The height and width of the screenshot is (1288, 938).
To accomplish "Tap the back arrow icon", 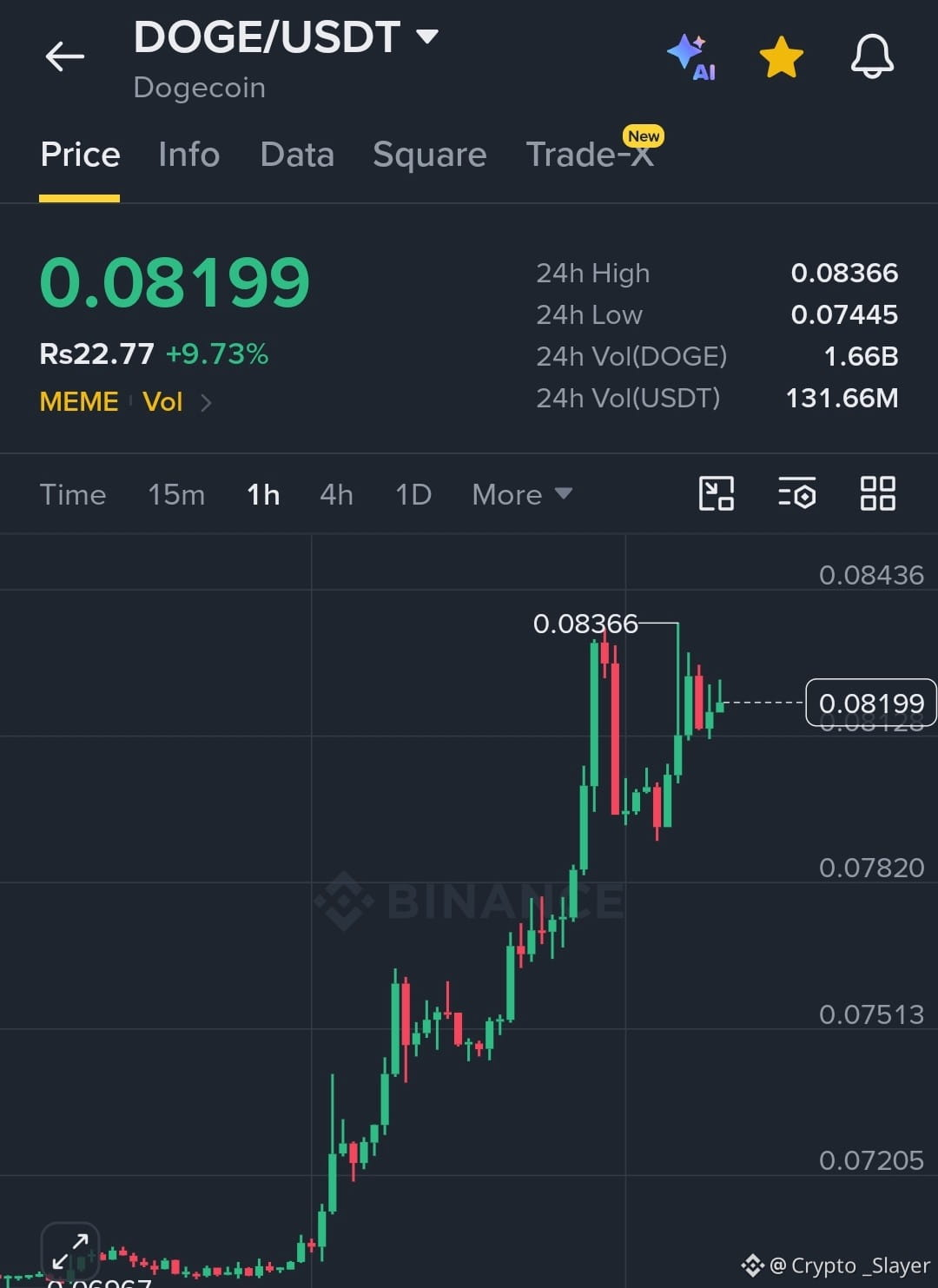I will [x=65, y=57].
